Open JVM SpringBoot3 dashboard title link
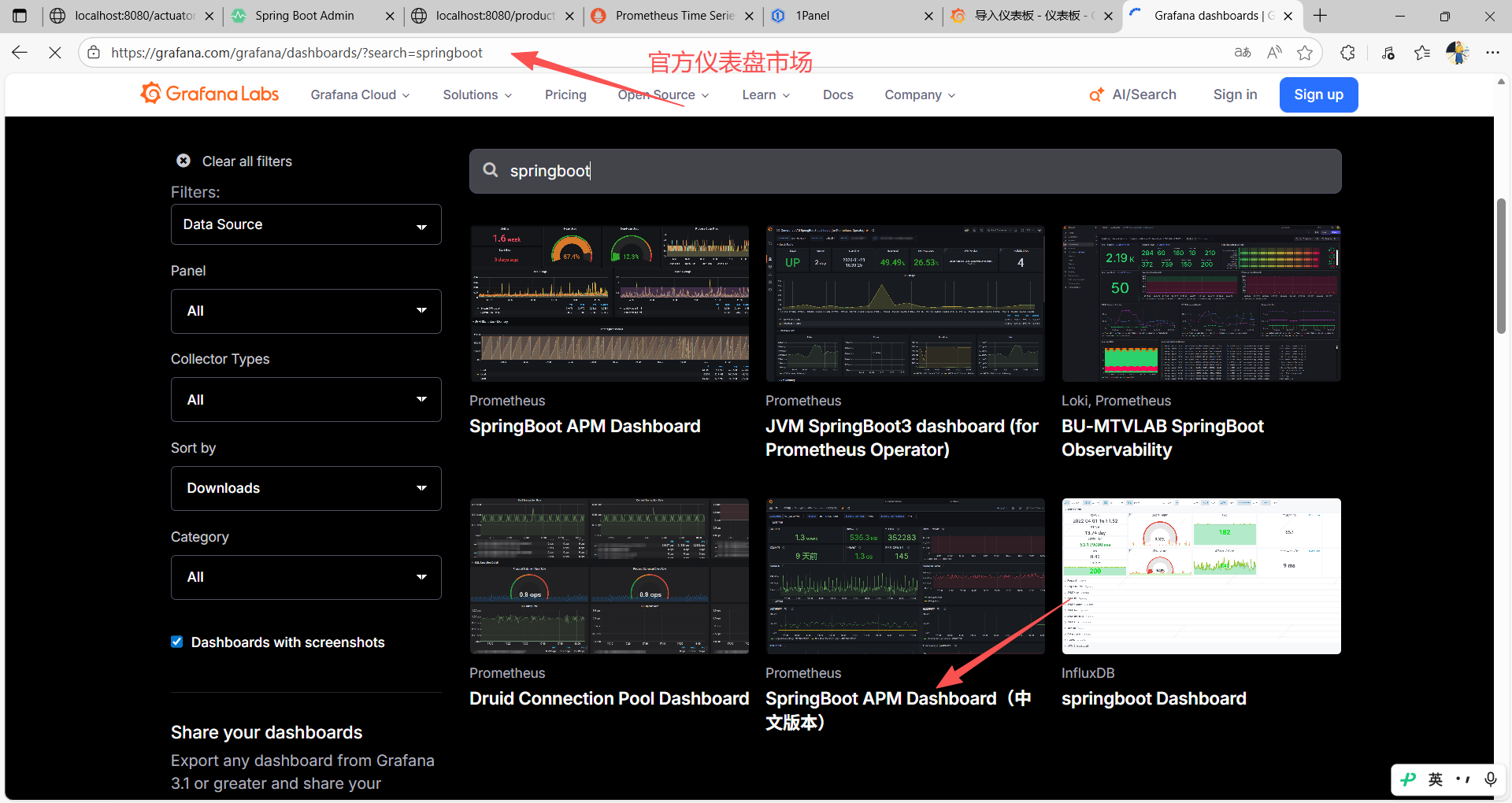This screenshot has height=803, width=1512. 902,438
